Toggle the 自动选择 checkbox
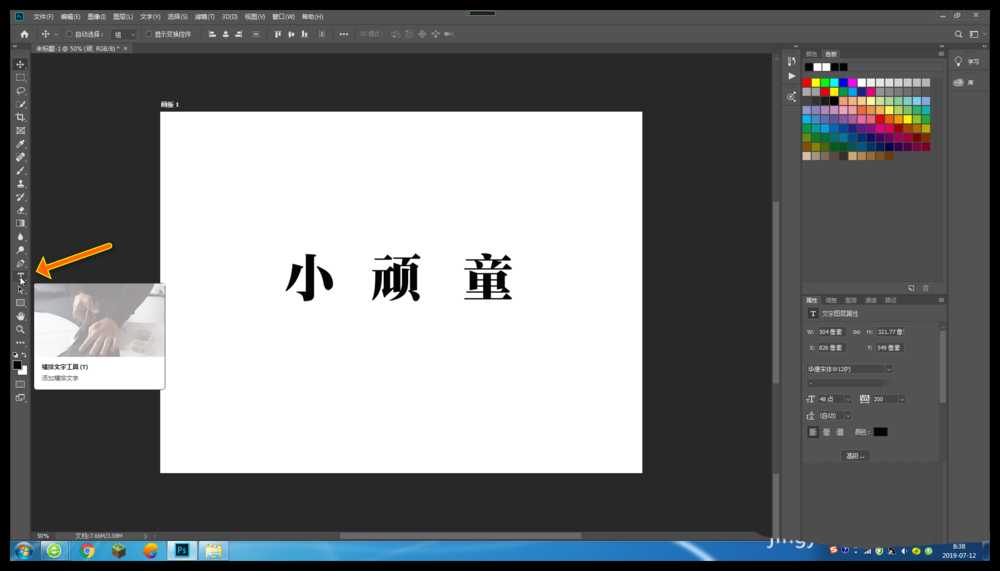 point(70,34)
